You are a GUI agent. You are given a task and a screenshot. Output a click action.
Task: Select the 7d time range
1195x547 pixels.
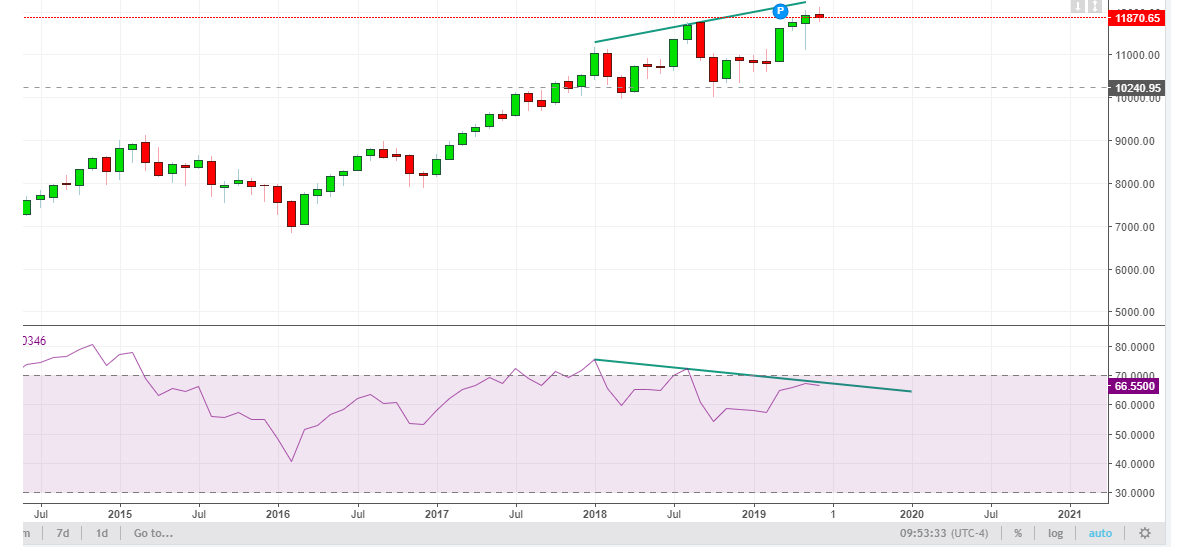[63, 533]
